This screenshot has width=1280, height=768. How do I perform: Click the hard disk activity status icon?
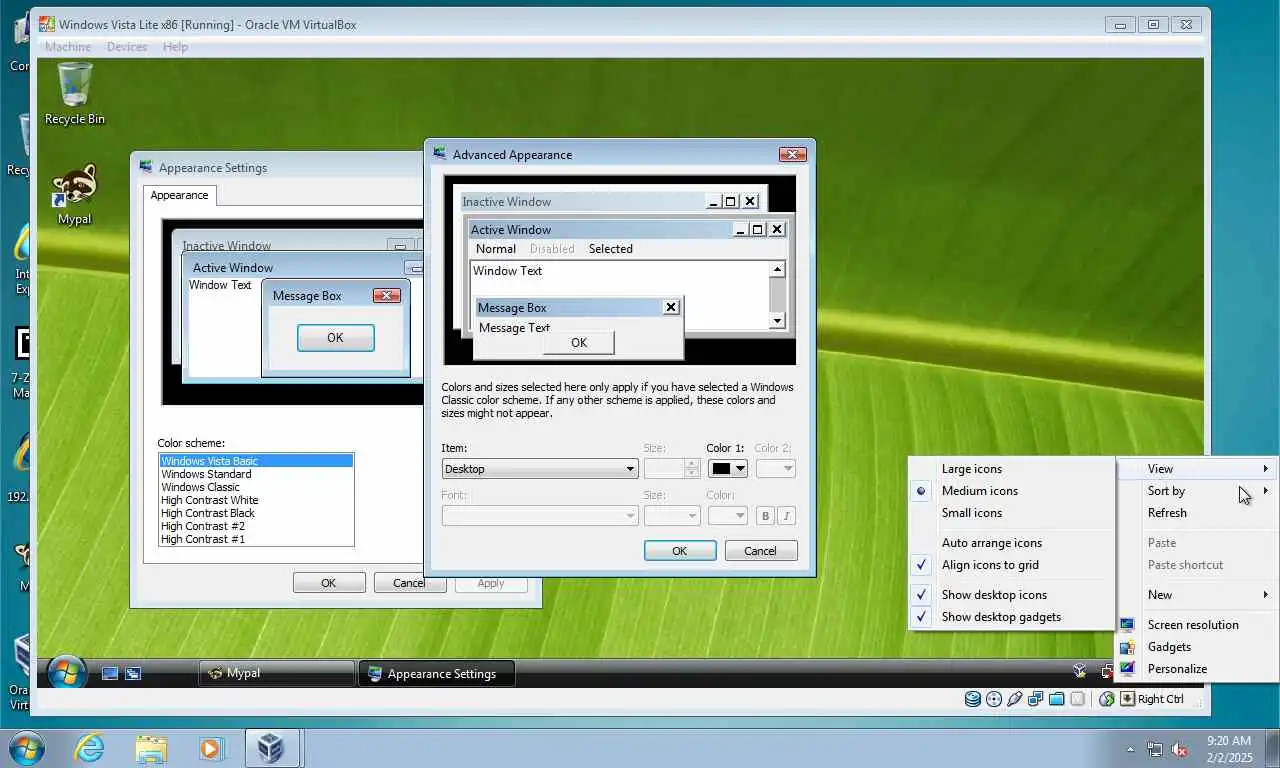pyautogui.click(x=972, y=699)
